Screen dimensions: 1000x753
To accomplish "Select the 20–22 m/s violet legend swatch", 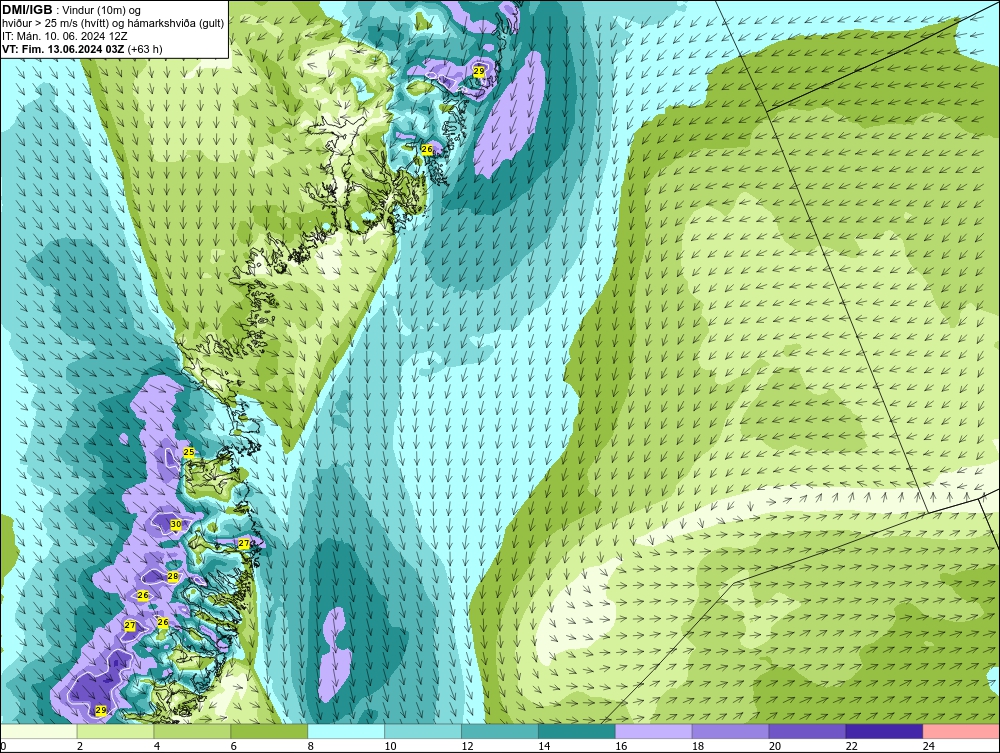I will 807,731.
